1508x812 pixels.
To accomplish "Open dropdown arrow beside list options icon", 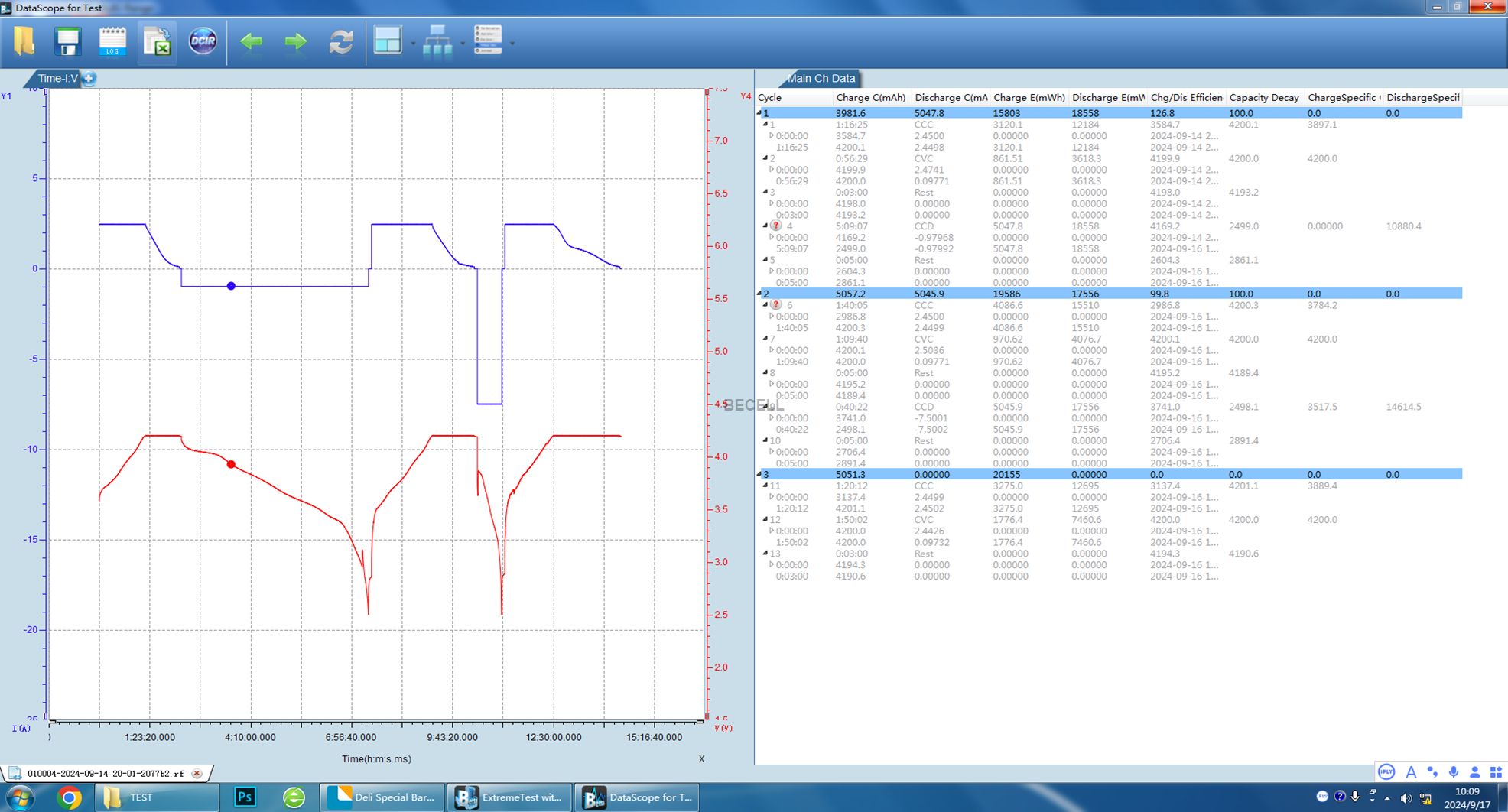I will click(512, 43).
